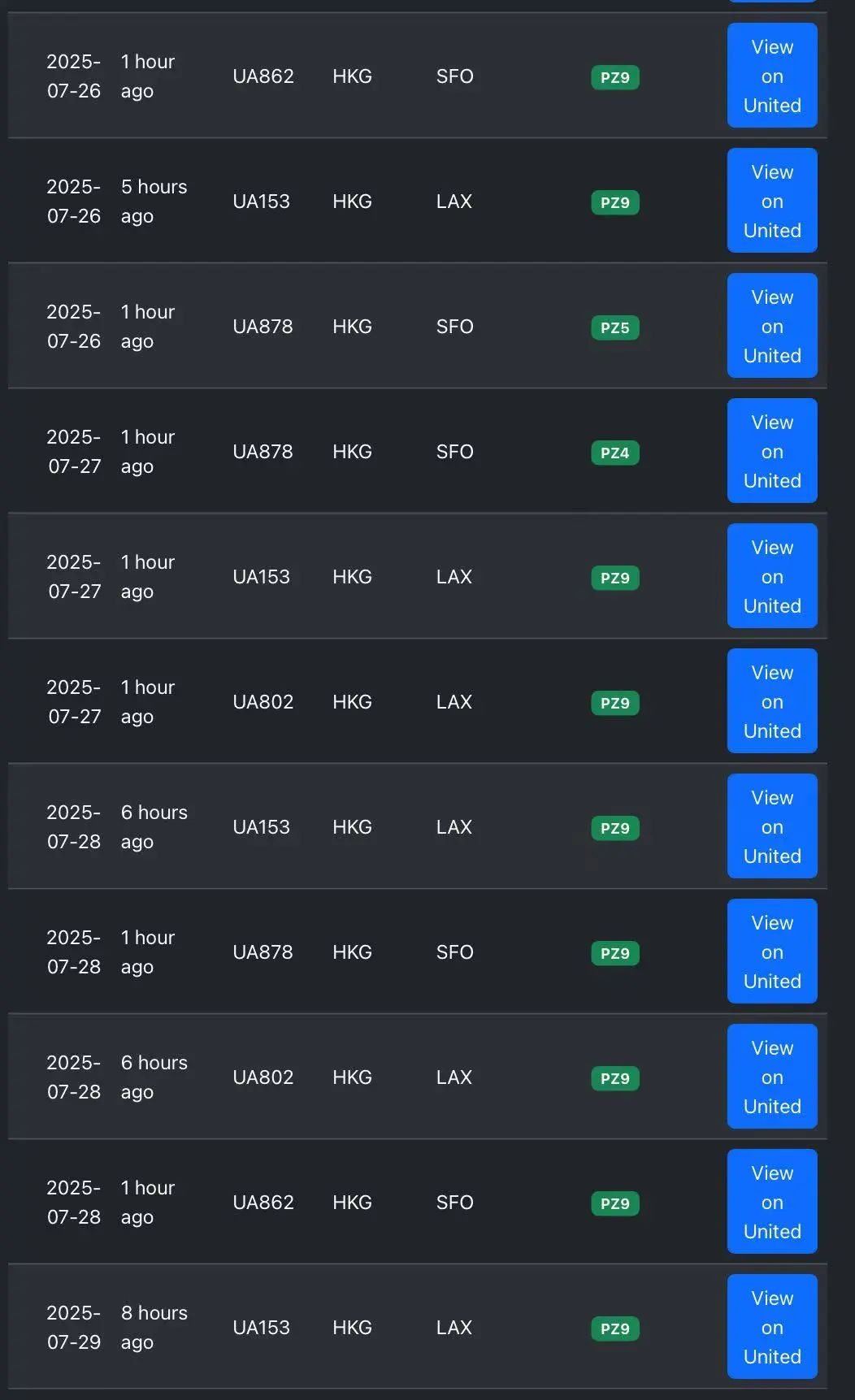855x1400 pixels.
Task: Select the green PZ4 fare badge
Action: click(x=614, y=453)
